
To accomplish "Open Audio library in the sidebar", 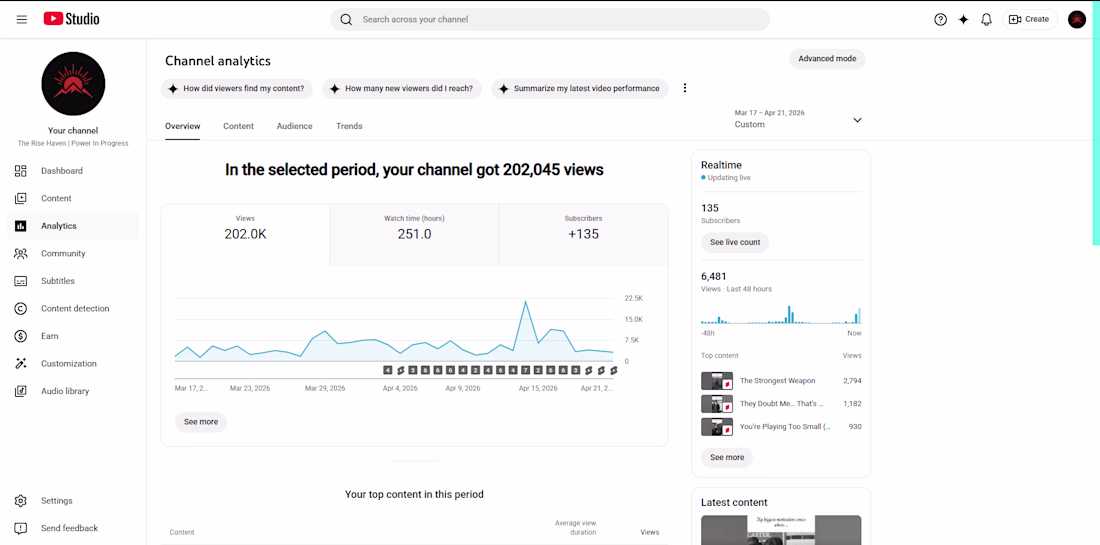I will click(73, 391).
